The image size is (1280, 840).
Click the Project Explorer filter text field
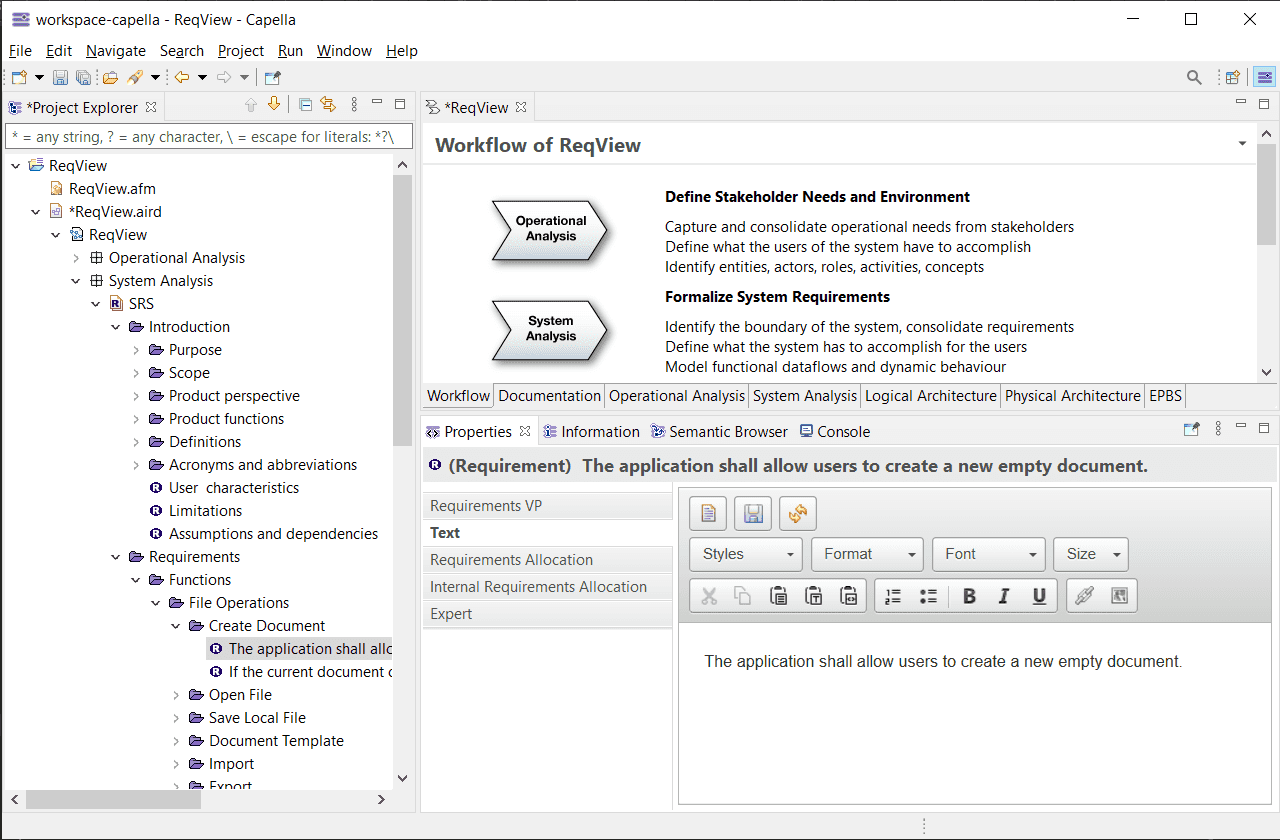click(x=208, y=137)
